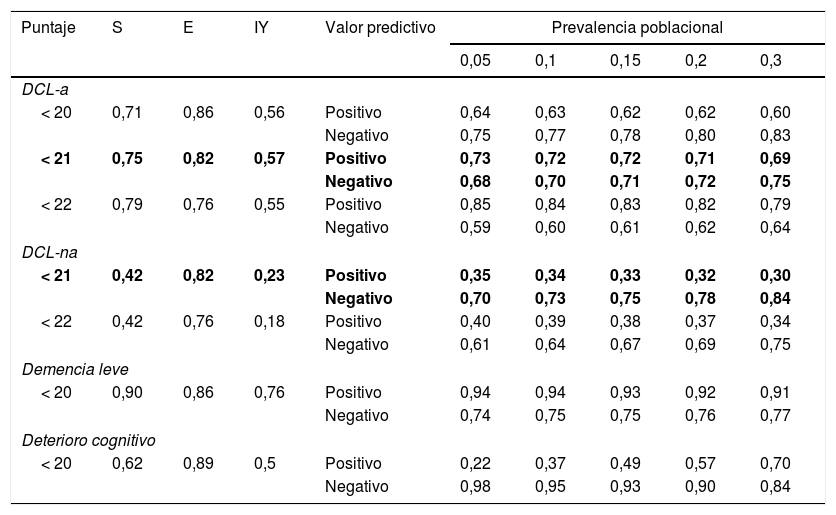This screenshot has width=836, height=515.
Task: Select the S column header
Action: coord(117,28)
